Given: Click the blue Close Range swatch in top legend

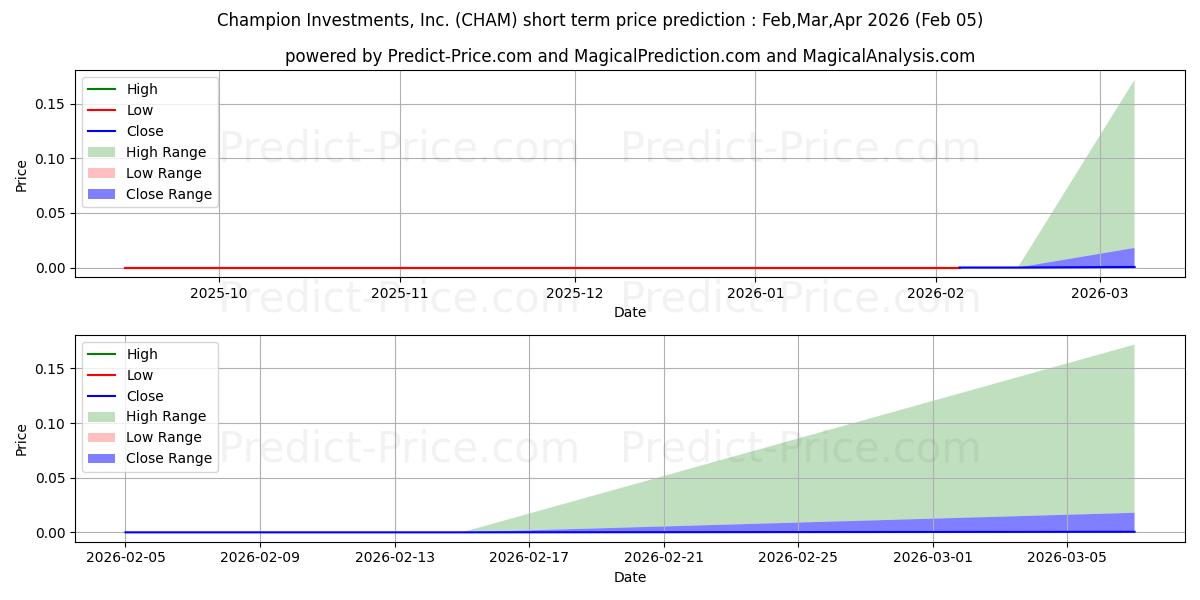Looking at the screenshot, I should [102, 194].
